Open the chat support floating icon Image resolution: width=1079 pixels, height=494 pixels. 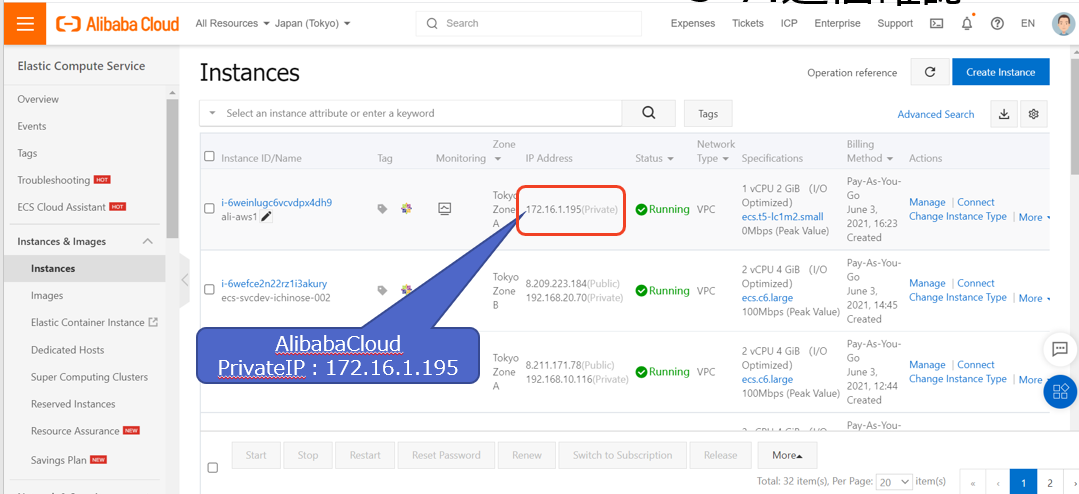click(x=1060, y=349)
